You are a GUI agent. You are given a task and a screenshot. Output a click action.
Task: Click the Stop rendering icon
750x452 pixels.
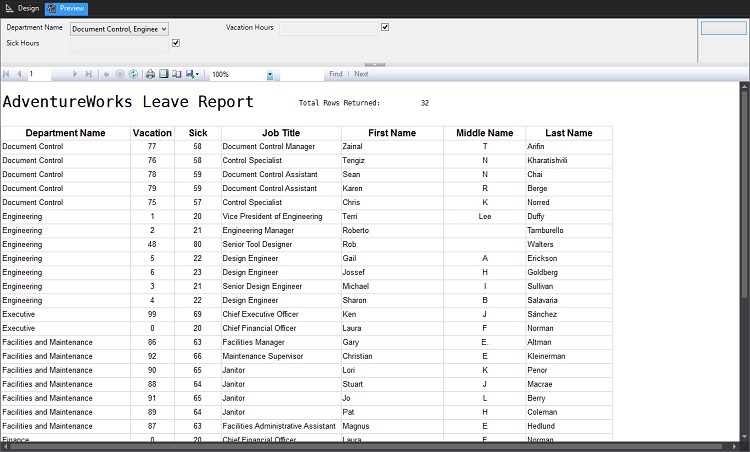point(120,74)
